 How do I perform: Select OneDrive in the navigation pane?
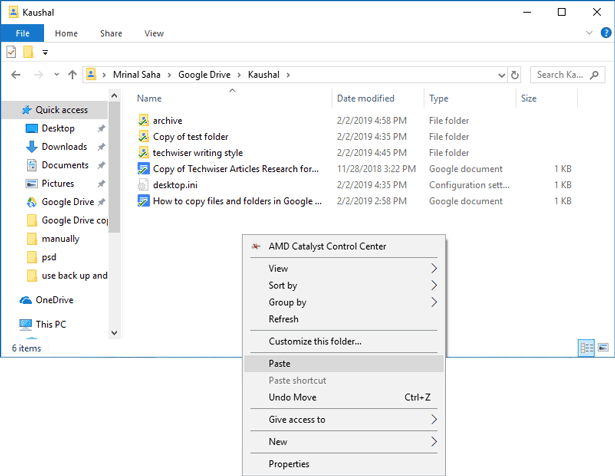point(54,300)
